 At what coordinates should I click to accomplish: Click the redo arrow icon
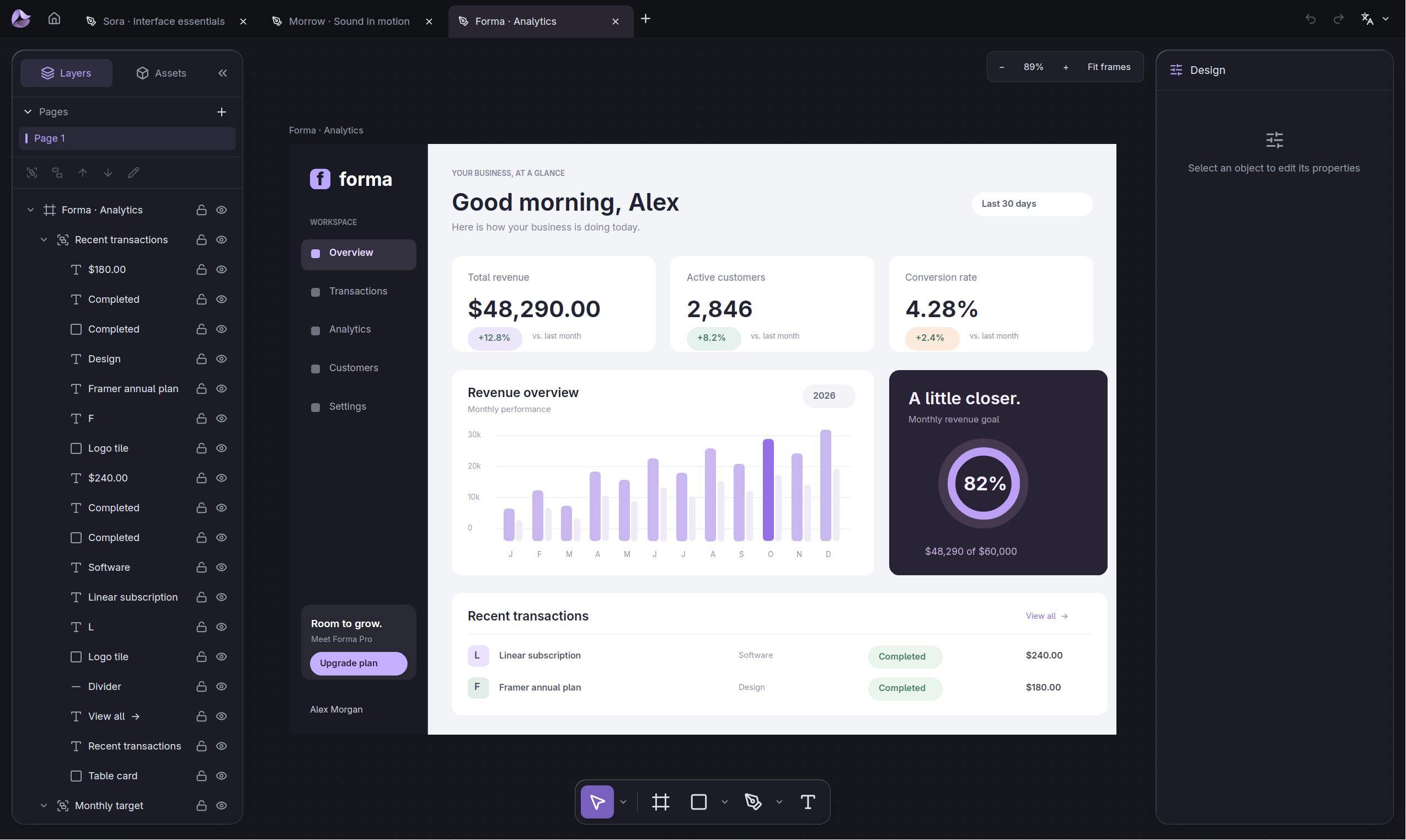(x=1339, y=19)
